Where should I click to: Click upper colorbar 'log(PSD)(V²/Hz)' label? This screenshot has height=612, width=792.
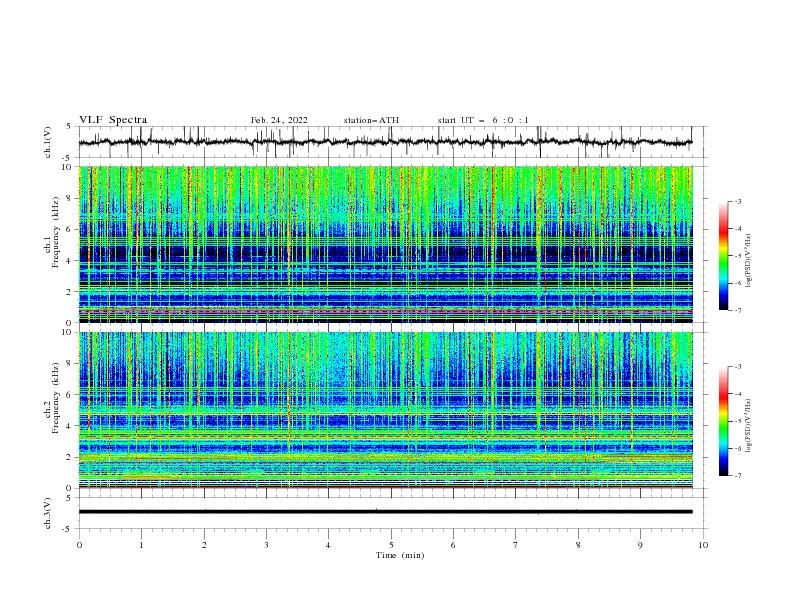[x=749, y=260]
